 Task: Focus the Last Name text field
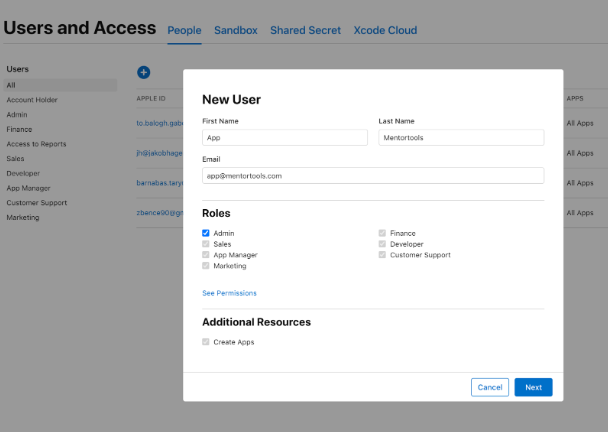[x=460, y=138]
